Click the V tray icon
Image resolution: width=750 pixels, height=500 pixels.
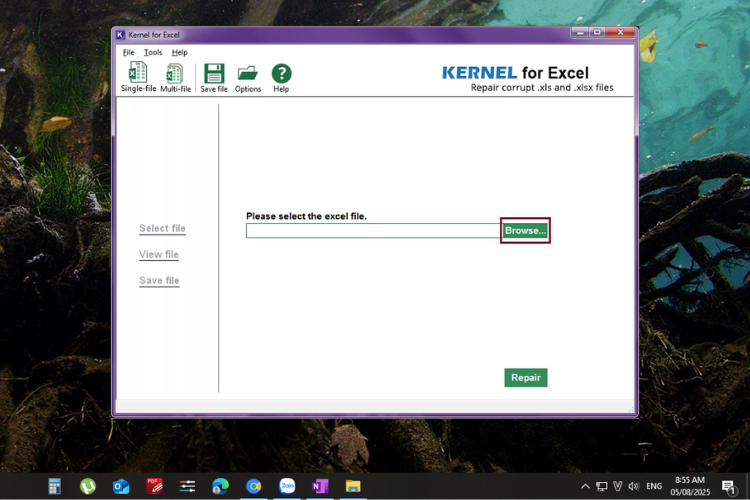point(618,487)
